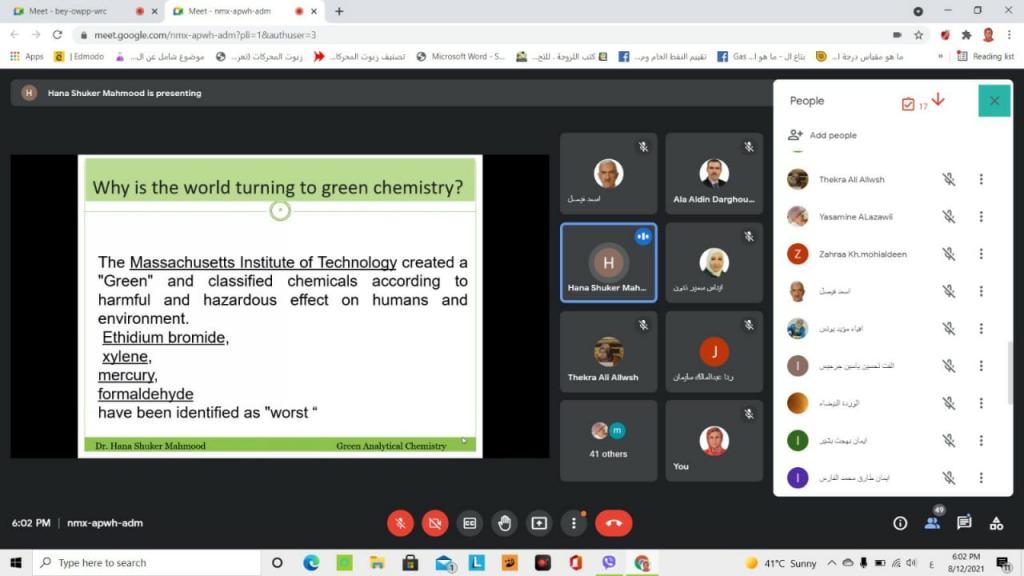Open more options in the call controls
This screenshot has height=576, width=1024.
(x=574, y=523)
